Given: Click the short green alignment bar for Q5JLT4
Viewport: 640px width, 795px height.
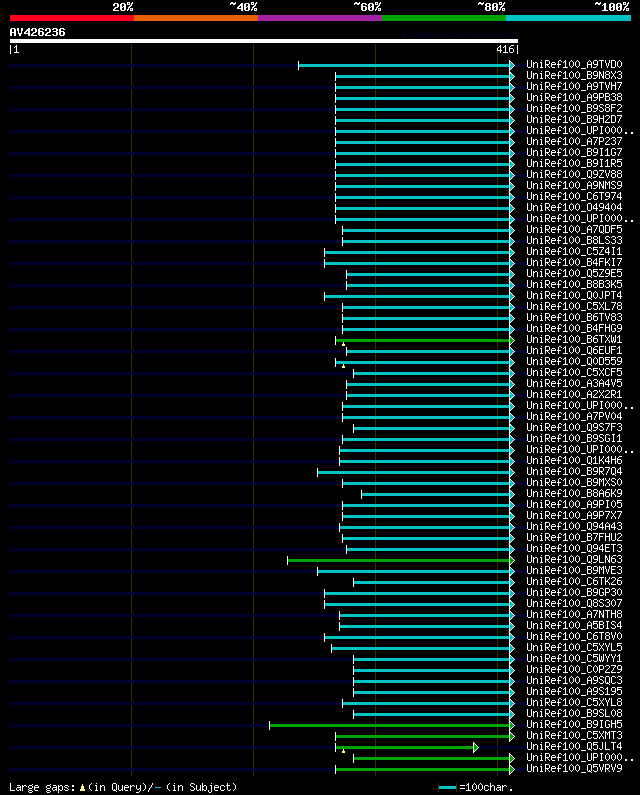Looking at the screenshot, I should pyautogui.click(x=406, y=747).
